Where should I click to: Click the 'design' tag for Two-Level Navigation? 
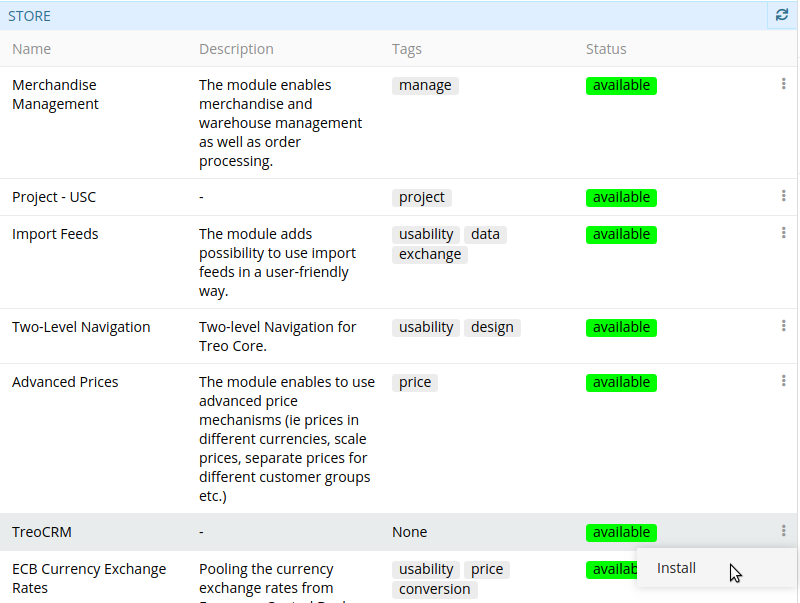pyautogui.click(x=492, y=328)
